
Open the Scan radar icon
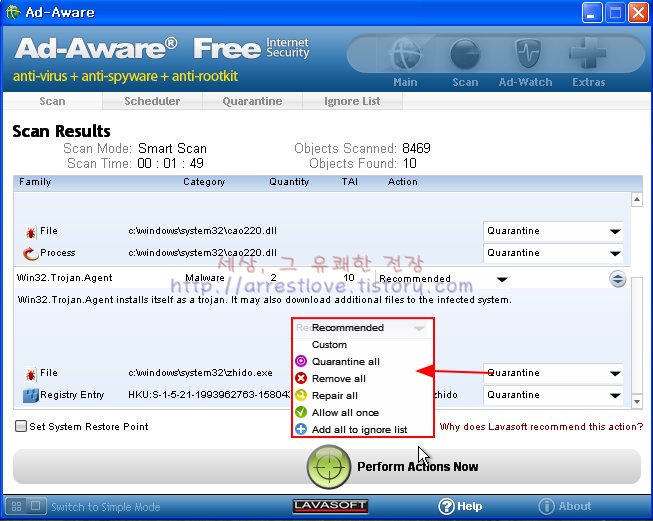(465, 55)
